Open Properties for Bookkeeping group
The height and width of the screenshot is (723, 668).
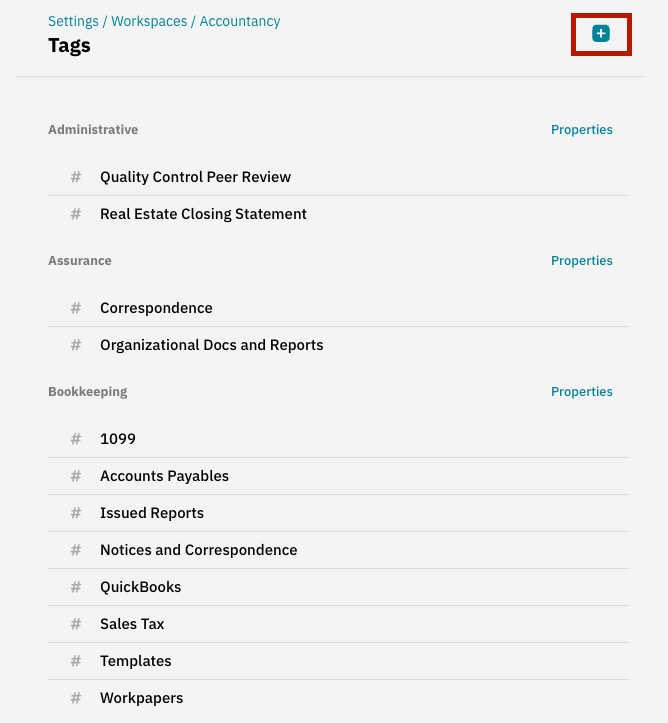581,392
